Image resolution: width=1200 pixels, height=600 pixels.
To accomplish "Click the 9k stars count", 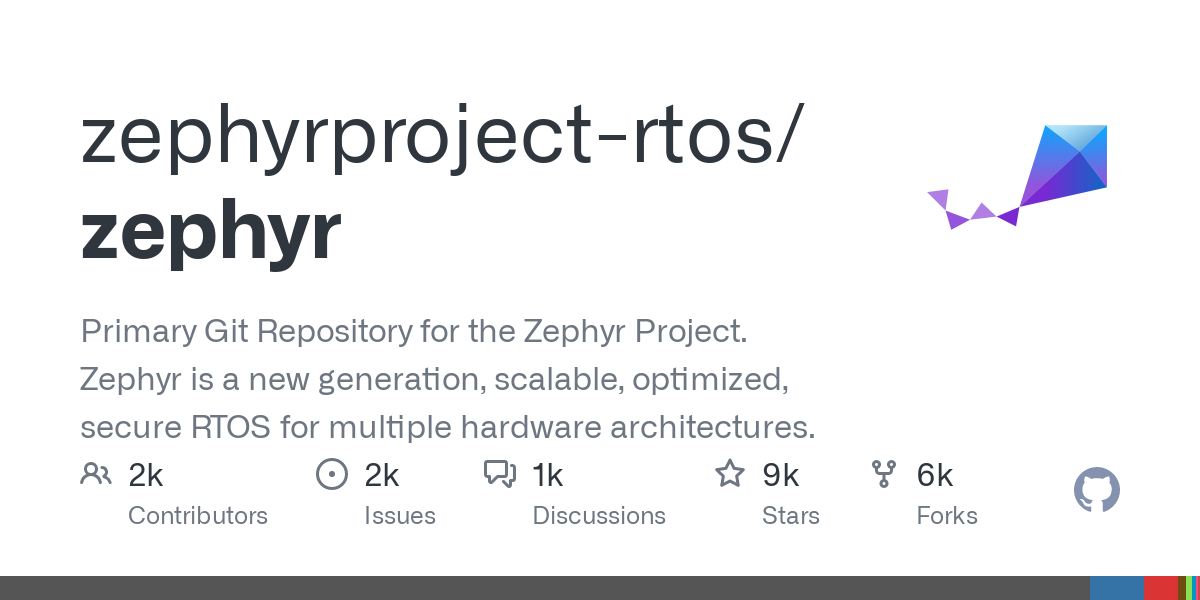I will click(x=780, y=475).
